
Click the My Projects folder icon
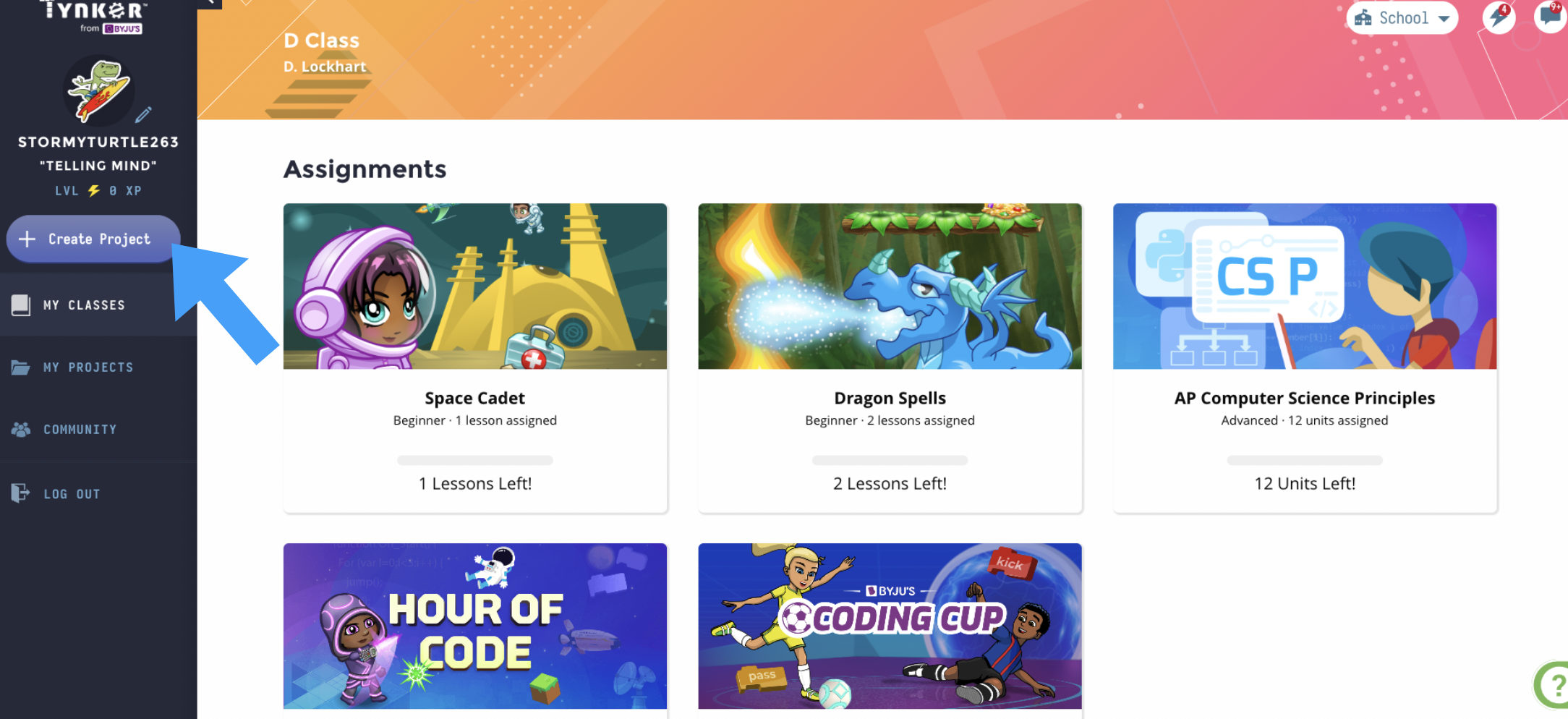click(x=20, y=367)
